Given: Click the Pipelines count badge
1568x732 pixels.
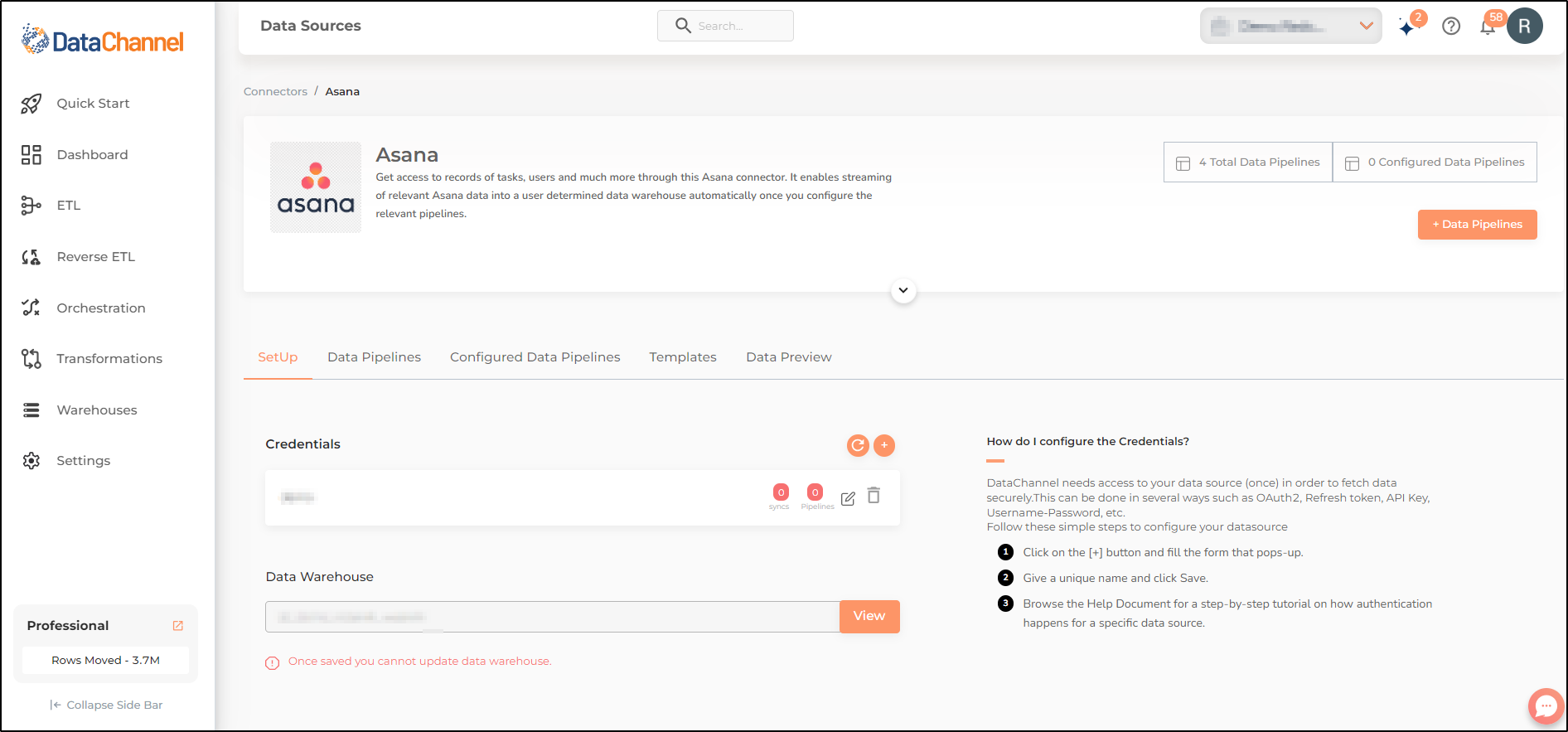Looking at the screenshot, I should click(x=815, y=492).
